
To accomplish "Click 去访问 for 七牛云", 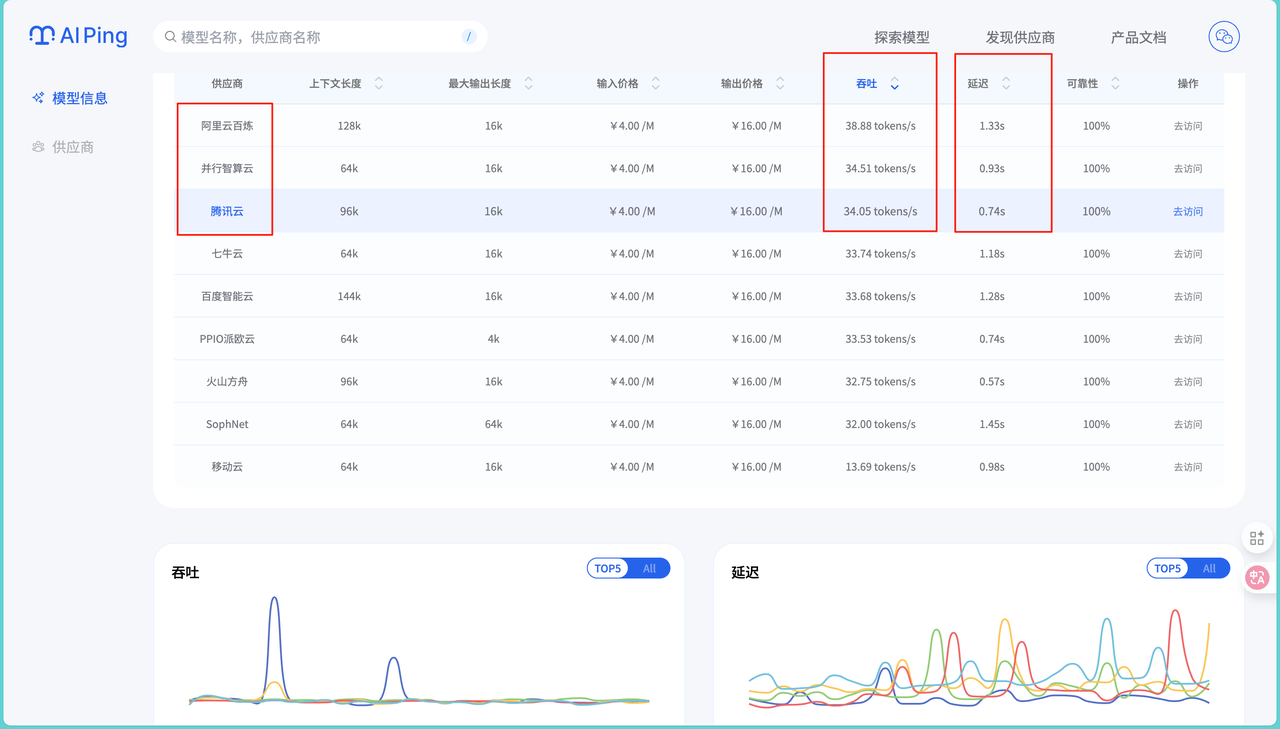I will click(x=1188, y=254).
